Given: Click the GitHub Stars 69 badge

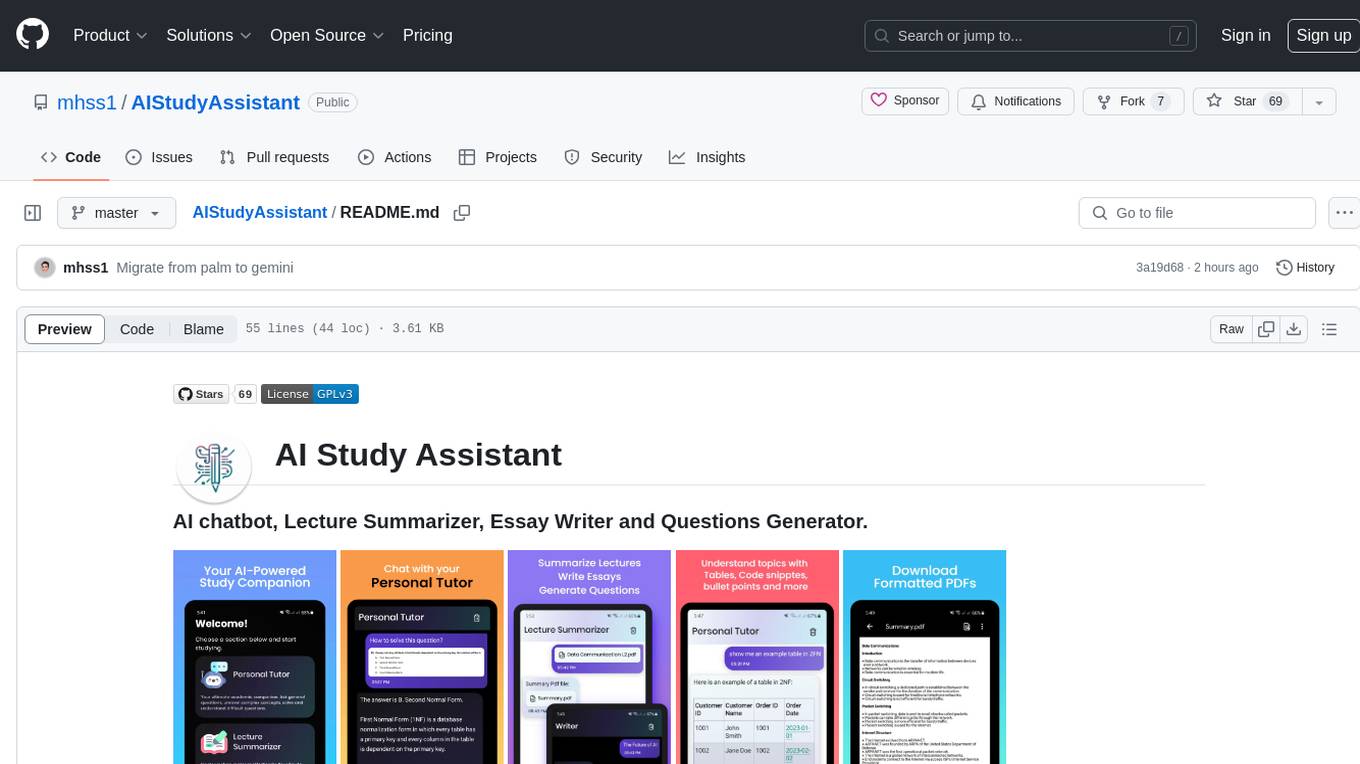Looking at the screenshot, I should [x=215, y=394].
